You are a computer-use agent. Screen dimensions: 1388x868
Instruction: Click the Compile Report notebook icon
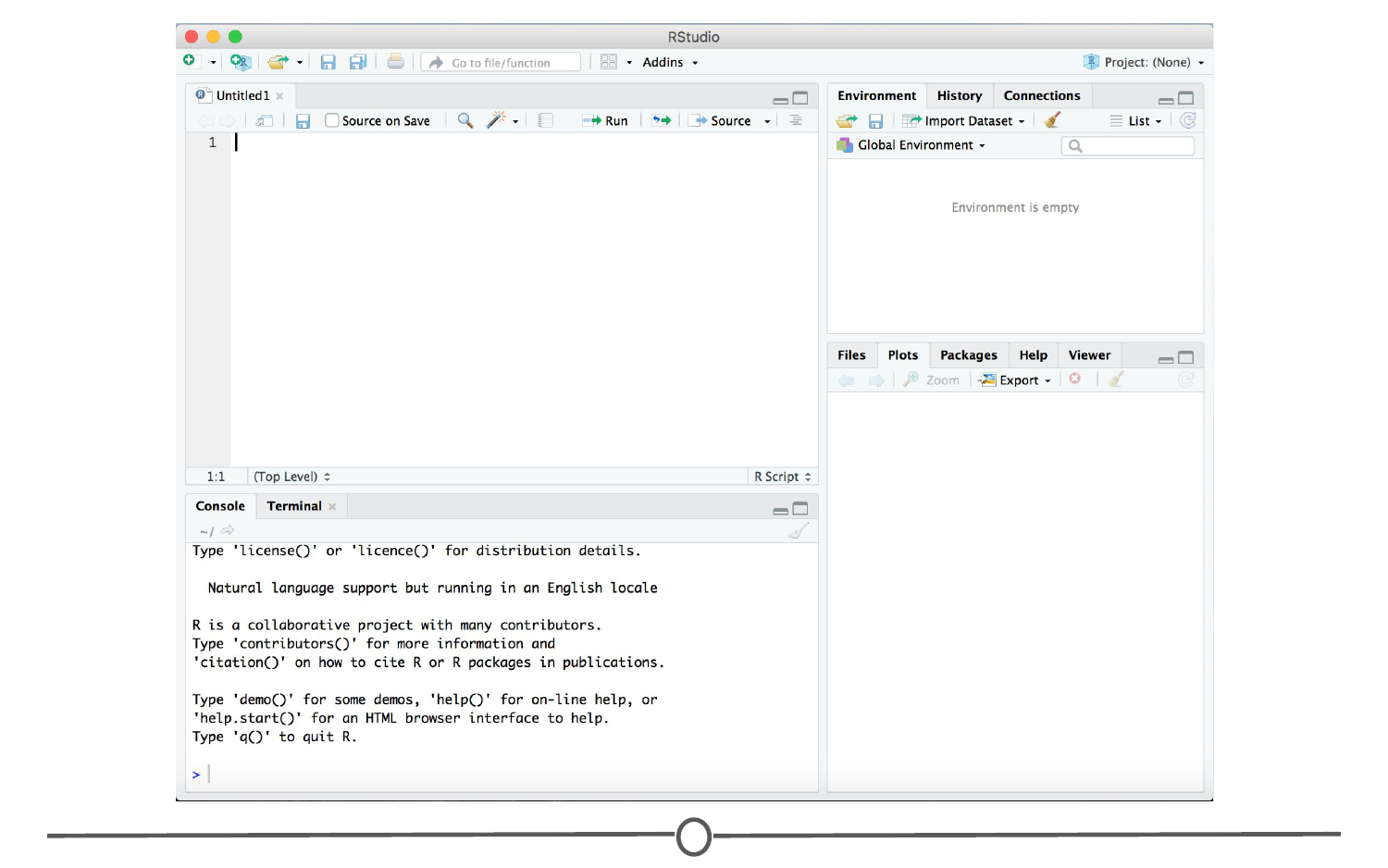(x=546, y=120)
